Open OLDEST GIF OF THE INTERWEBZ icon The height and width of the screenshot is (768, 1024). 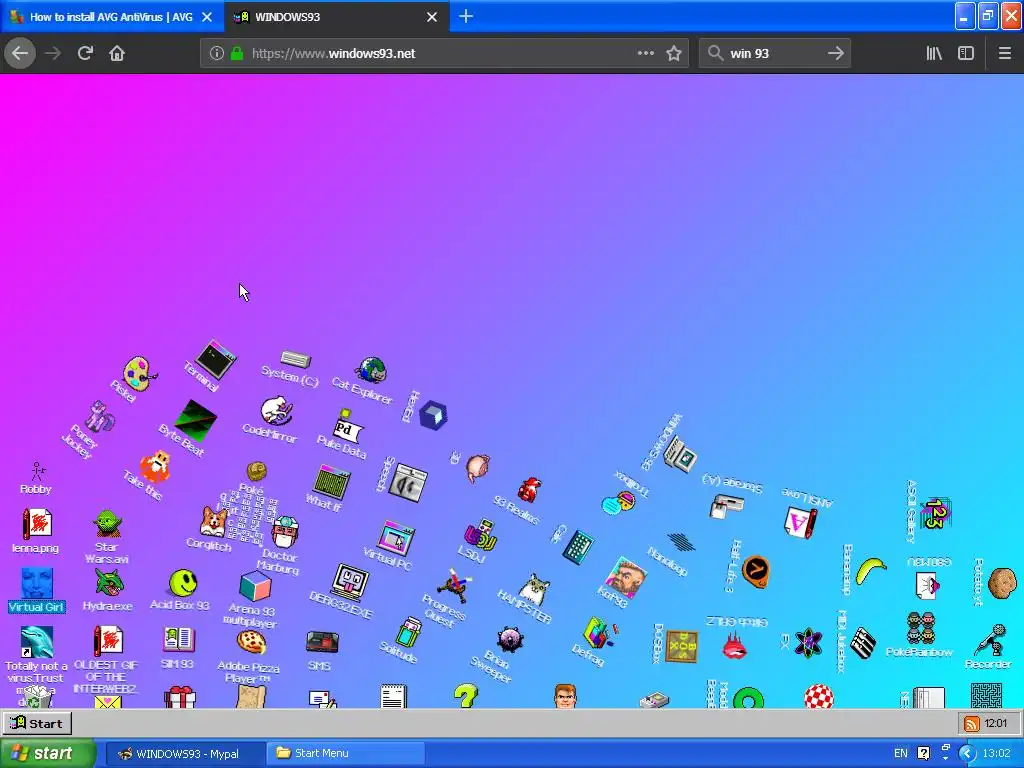tap(108, 641)
